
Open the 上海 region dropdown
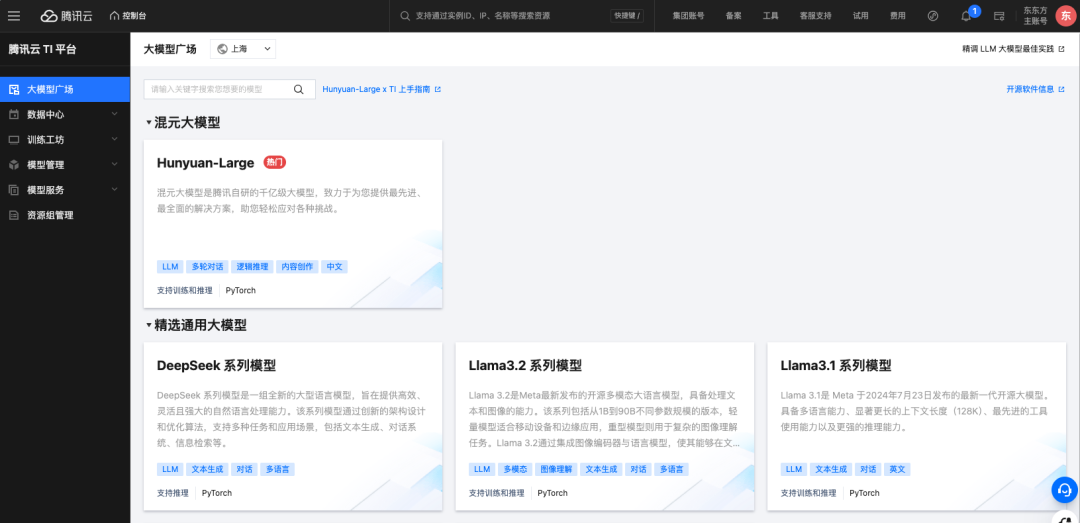tap(243, 49)
